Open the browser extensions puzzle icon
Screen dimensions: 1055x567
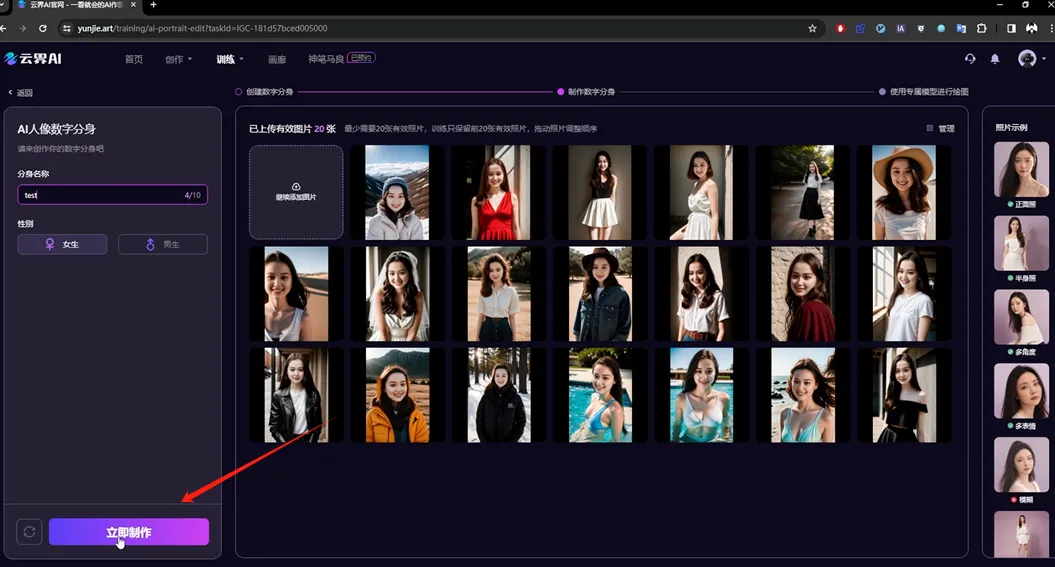point(982,28)
